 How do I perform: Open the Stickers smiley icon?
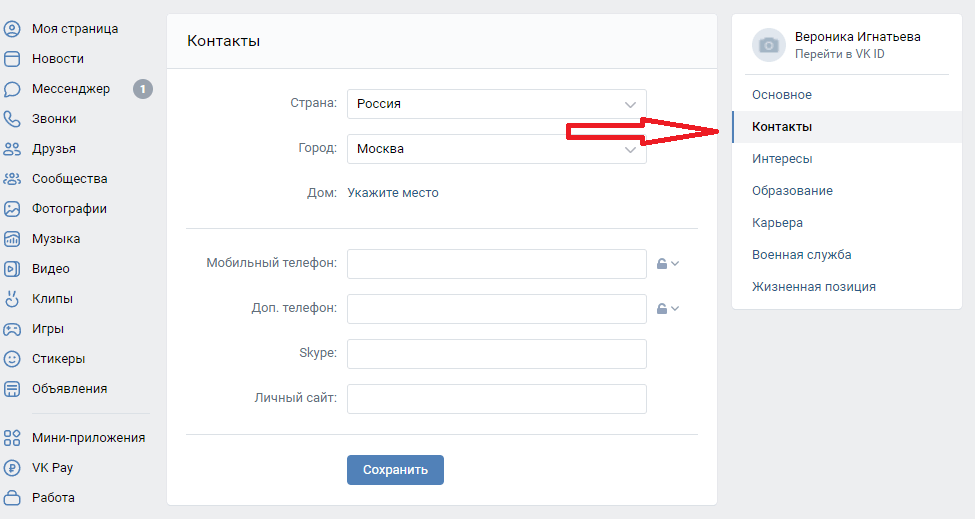pos(12,359)
